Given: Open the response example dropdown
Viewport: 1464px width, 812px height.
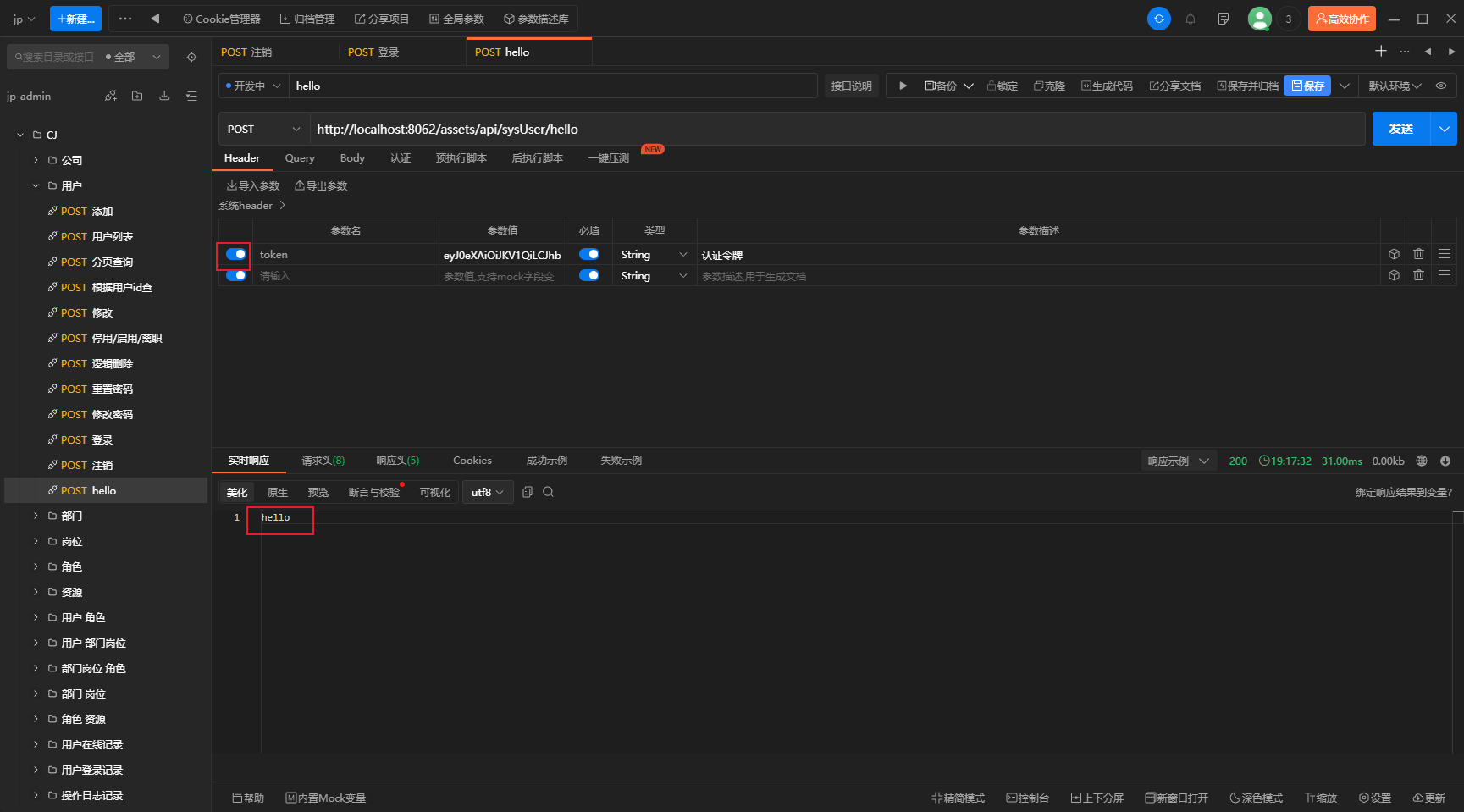Looking at the screenshot, I should tap(1179, 461).
